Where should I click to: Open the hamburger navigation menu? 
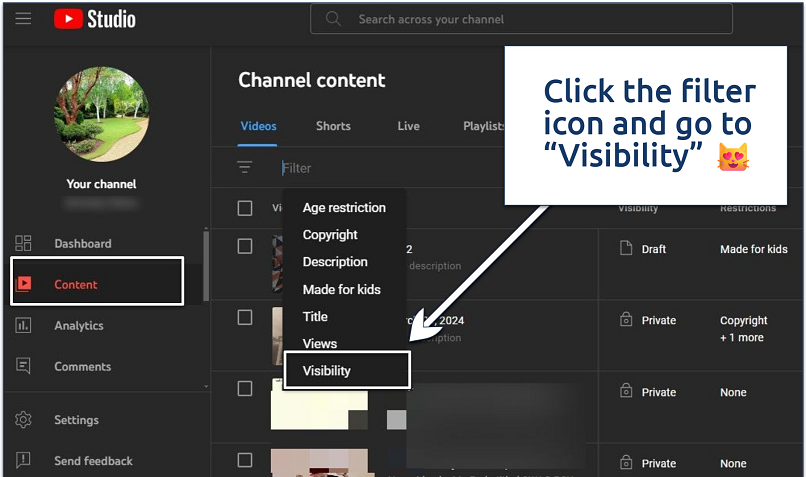24,19
